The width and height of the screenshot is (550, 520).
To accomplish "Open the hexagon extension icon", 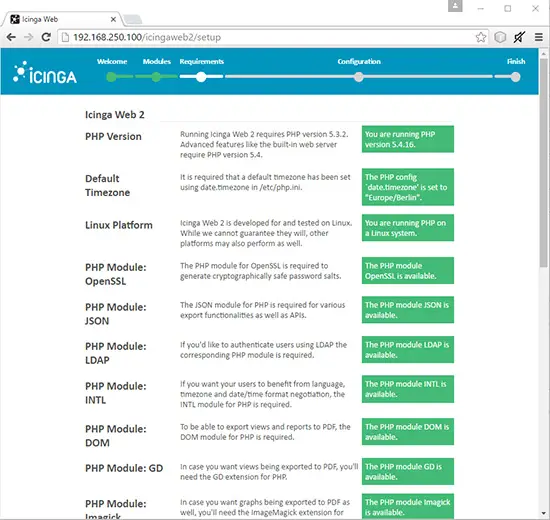I will click(500, 37).
